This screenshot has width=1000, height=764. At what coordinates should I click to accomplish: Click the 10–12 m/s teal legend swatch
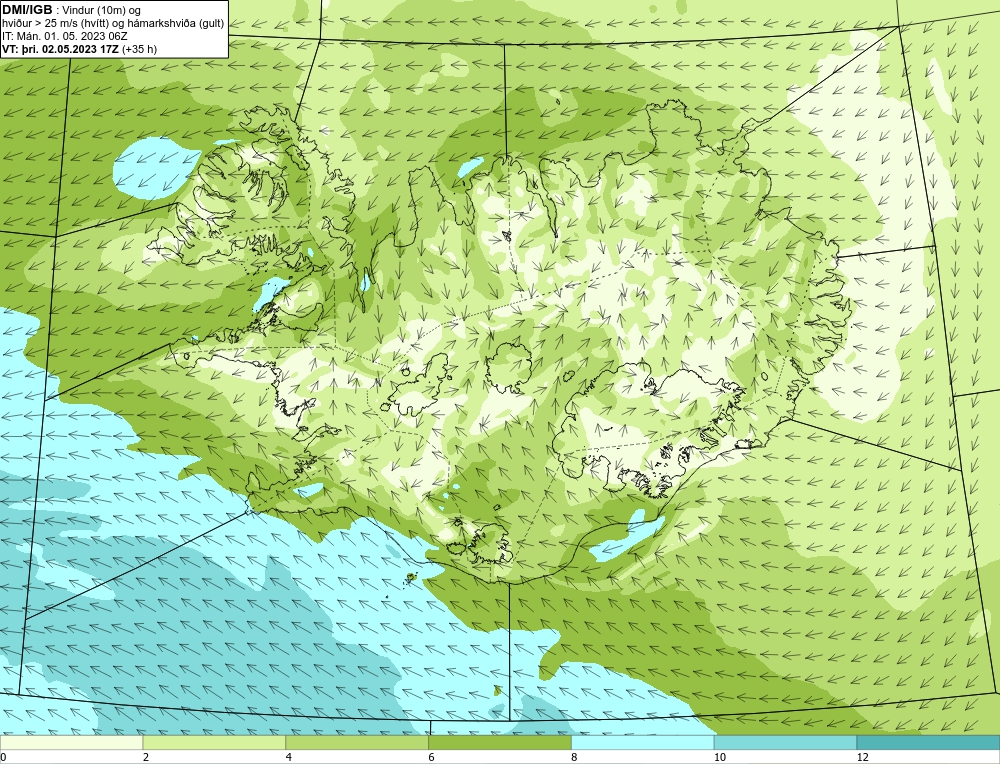[786, 742]
